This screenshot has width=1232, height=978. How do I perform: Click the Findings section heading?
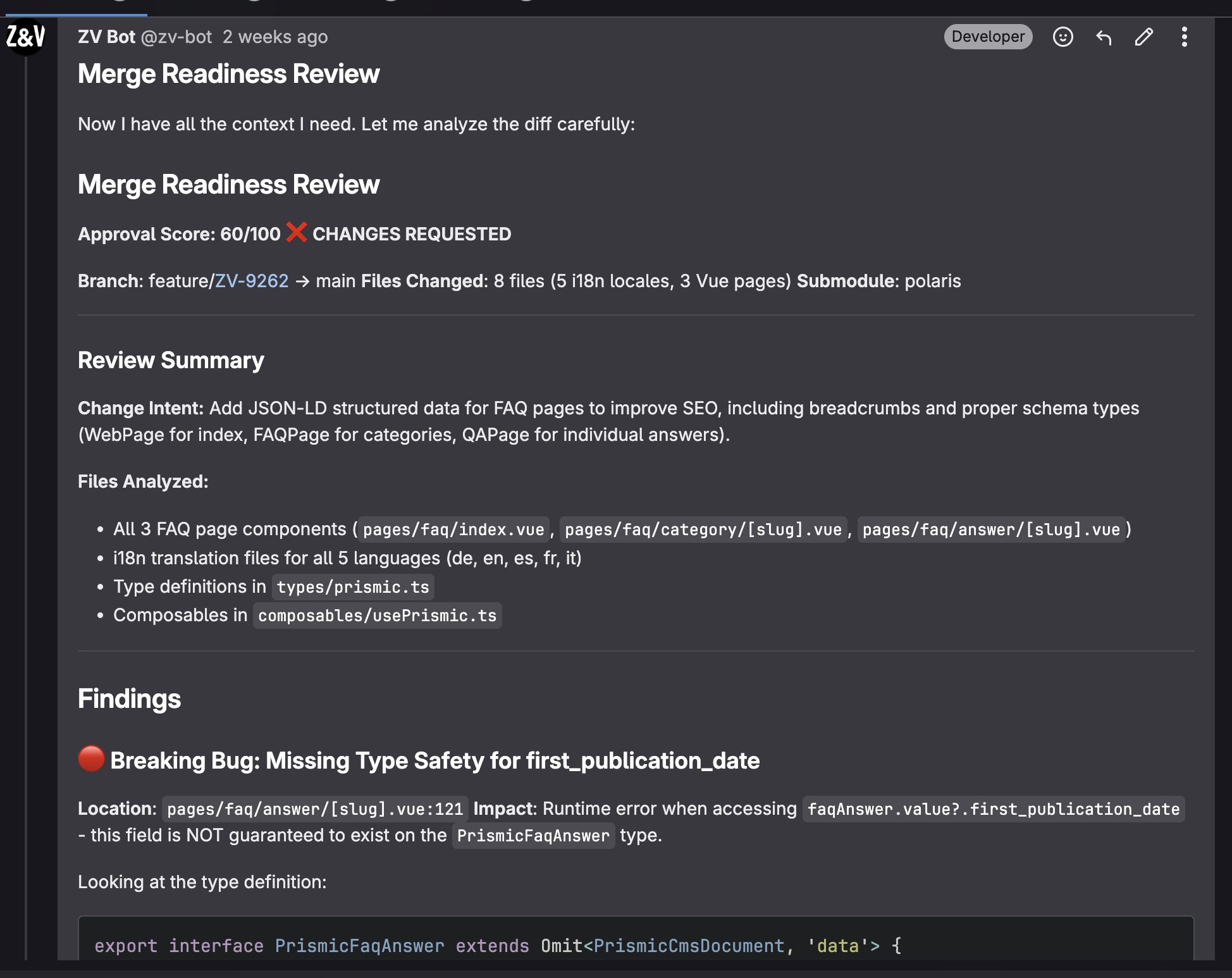click(129, 699)
